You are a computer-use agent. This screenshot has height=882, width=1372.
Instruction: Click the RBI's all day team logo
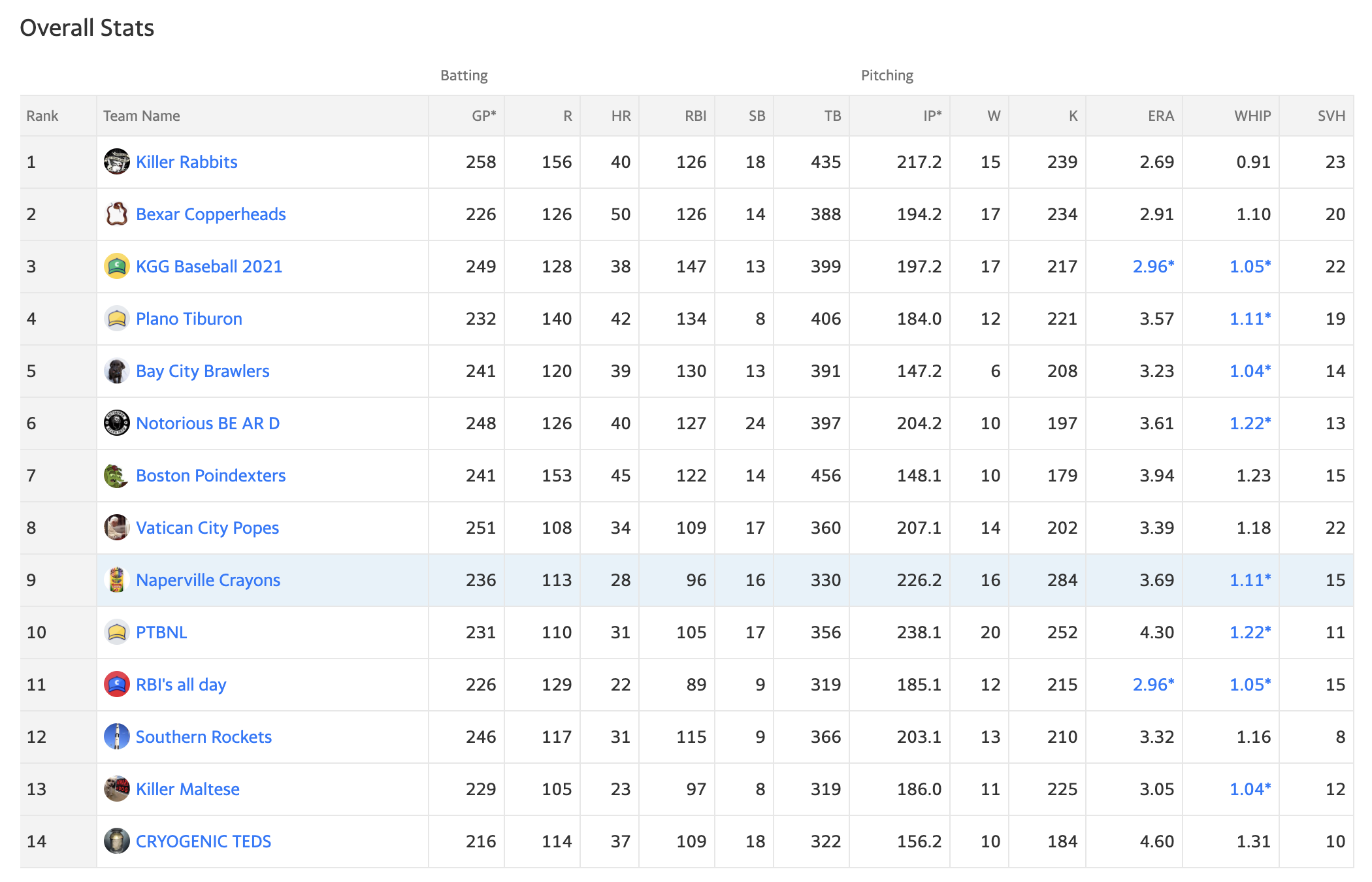[x=117, y=684]
